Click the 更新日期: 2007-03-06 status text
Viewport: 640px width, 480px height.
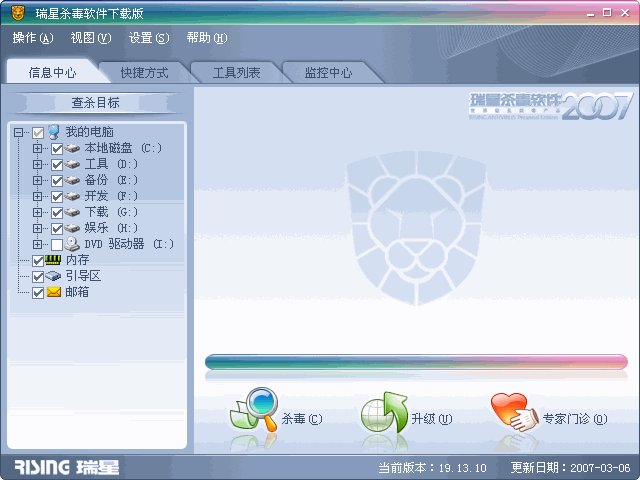click(x=571, y=467)
